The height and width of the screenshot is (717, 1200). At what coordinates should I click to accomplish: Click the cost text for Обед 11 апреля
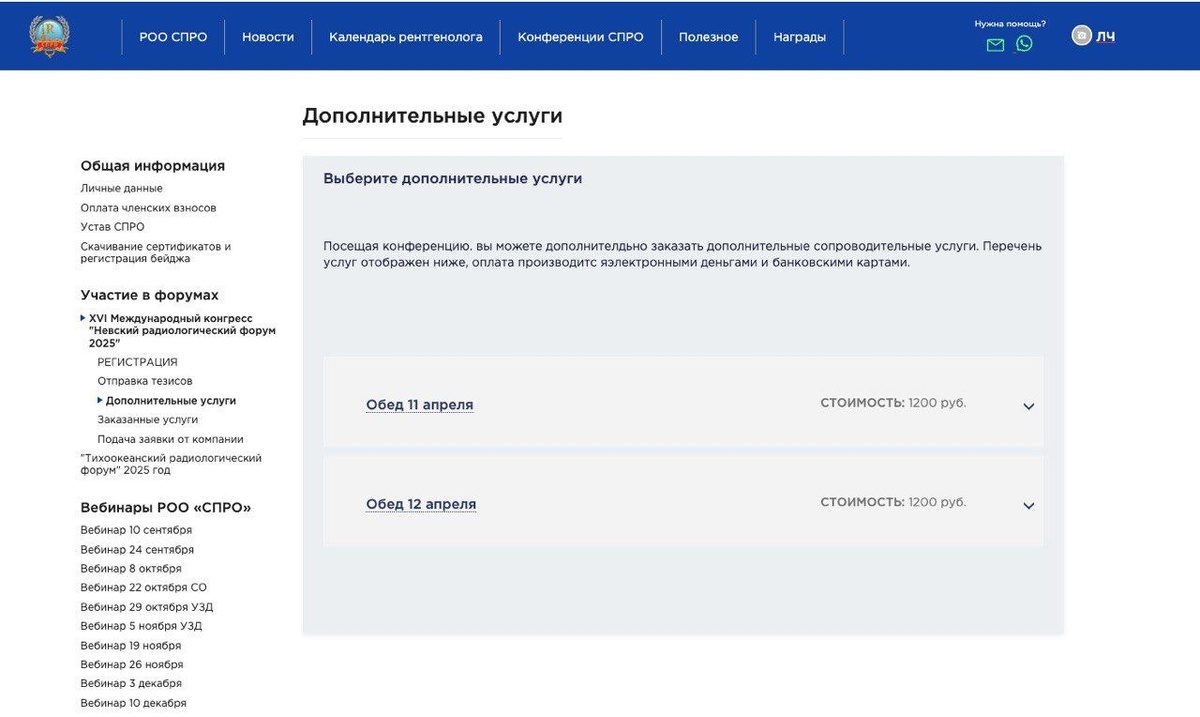[893, 403]
